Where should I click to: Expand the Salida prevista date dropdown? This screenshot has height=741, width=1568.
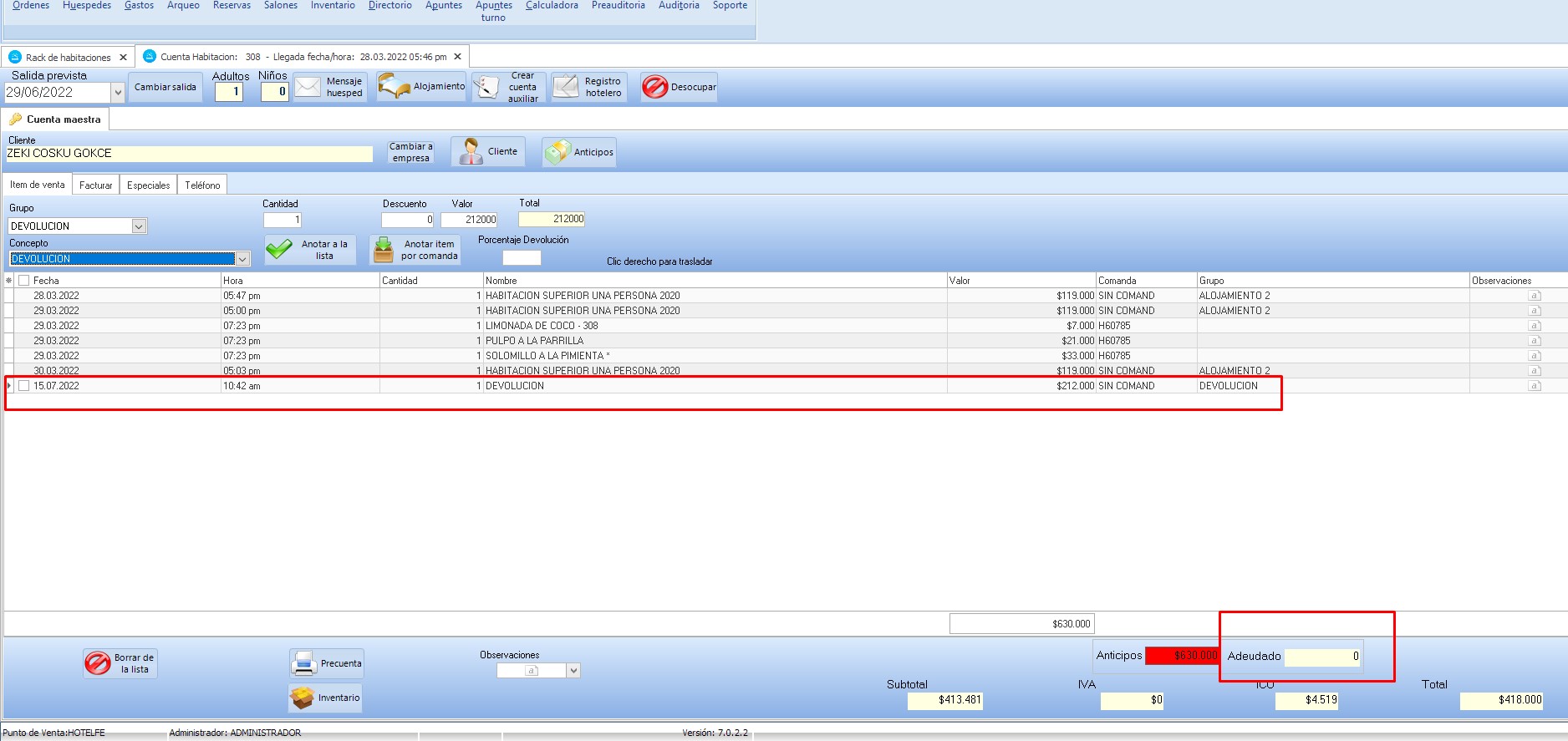[x=118, y=93]
